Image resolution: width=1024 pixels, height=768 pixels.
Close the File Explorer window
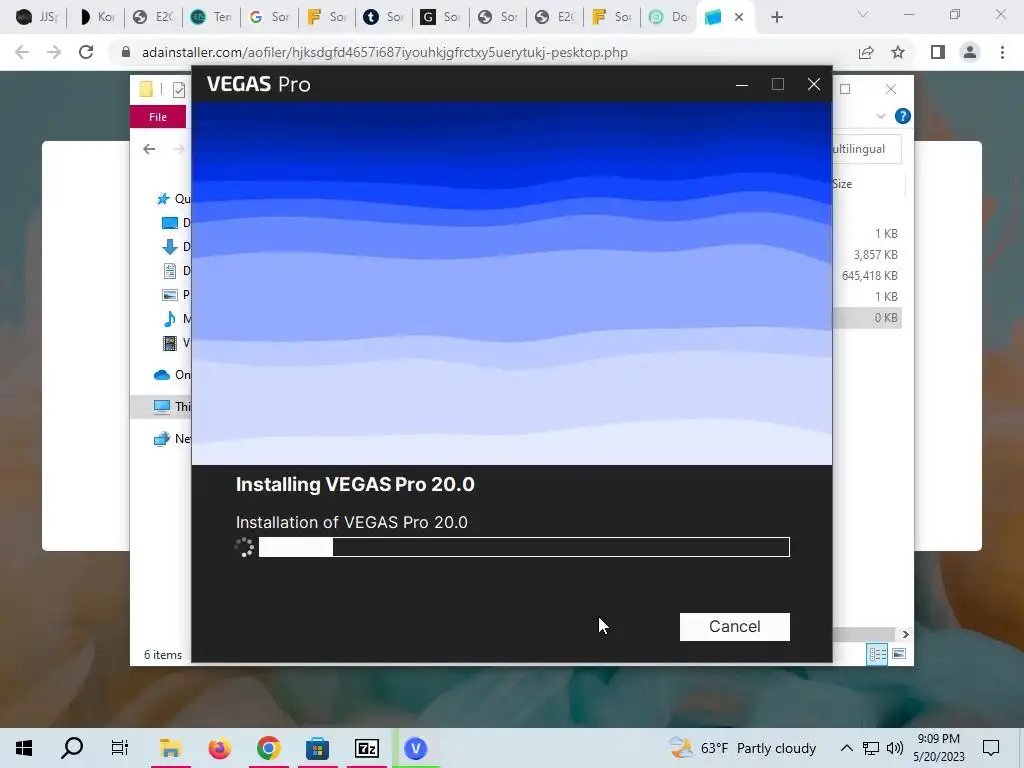890,89
